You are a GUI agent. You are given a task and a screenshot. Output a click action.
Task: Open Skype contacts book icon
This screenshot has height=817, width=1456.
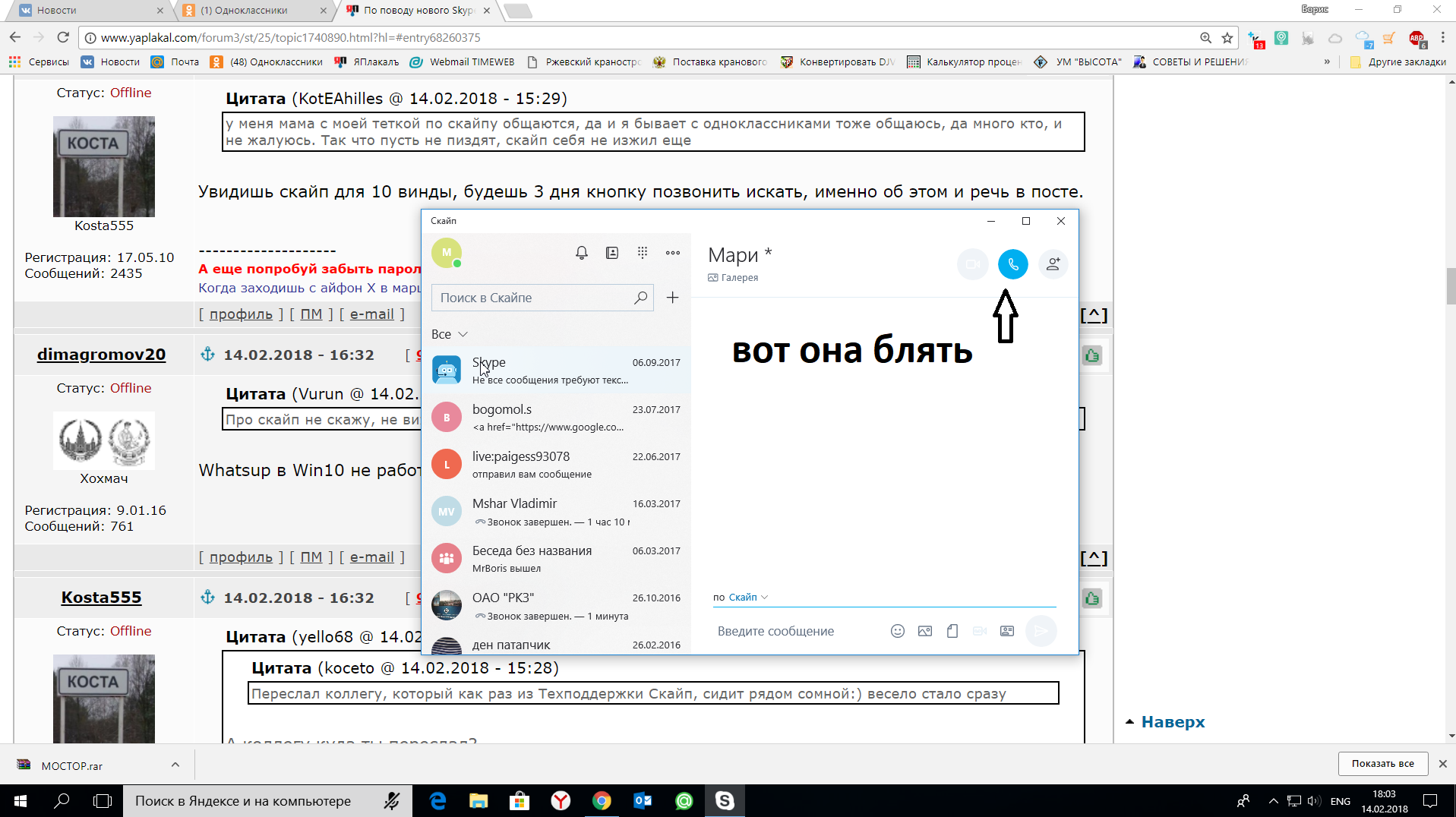[x=612, y=253]
